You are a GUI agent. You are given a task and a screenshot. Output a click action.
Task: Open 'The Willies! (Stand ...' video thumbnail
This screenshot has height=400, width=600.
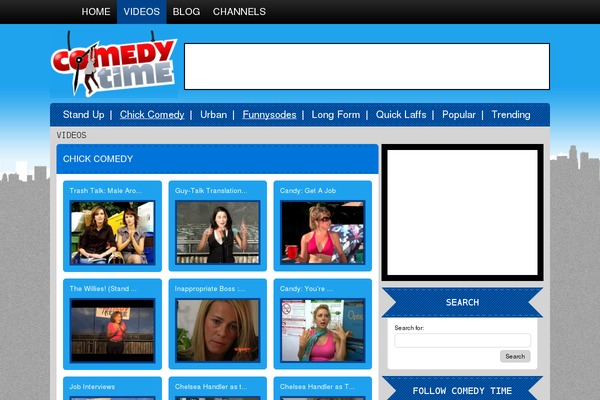(x=112, y=331)
